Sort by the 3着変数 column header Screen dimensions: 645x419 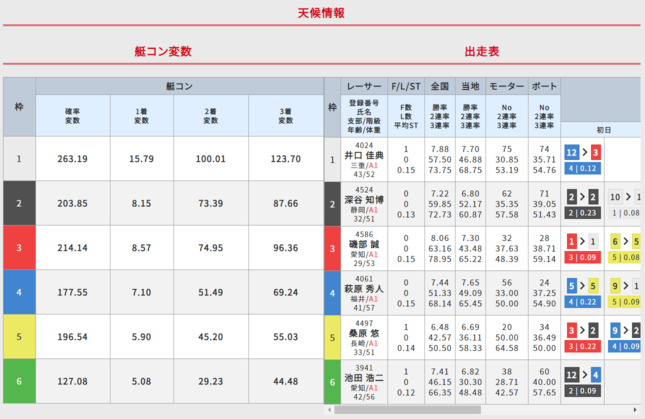click(286, 116)
